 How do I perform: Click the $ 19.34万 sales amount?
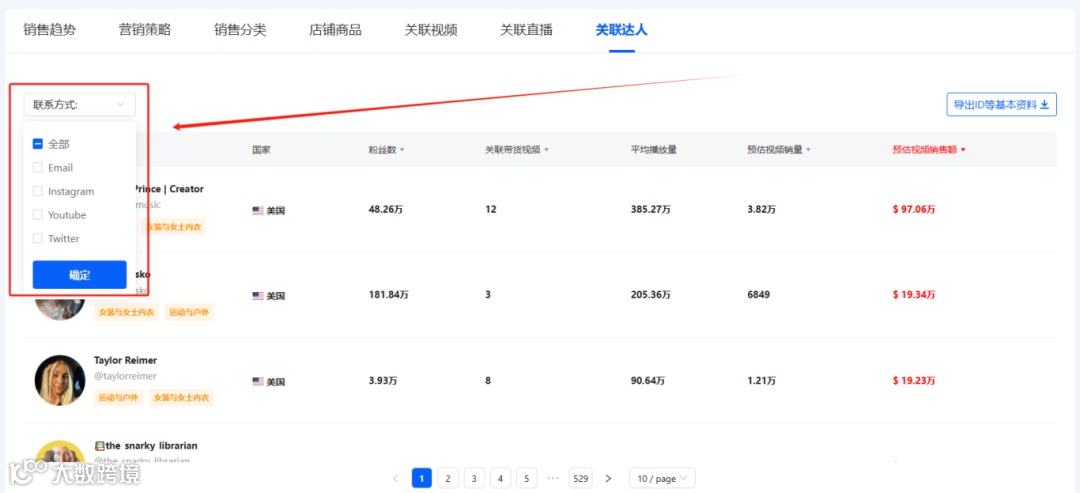914,295
